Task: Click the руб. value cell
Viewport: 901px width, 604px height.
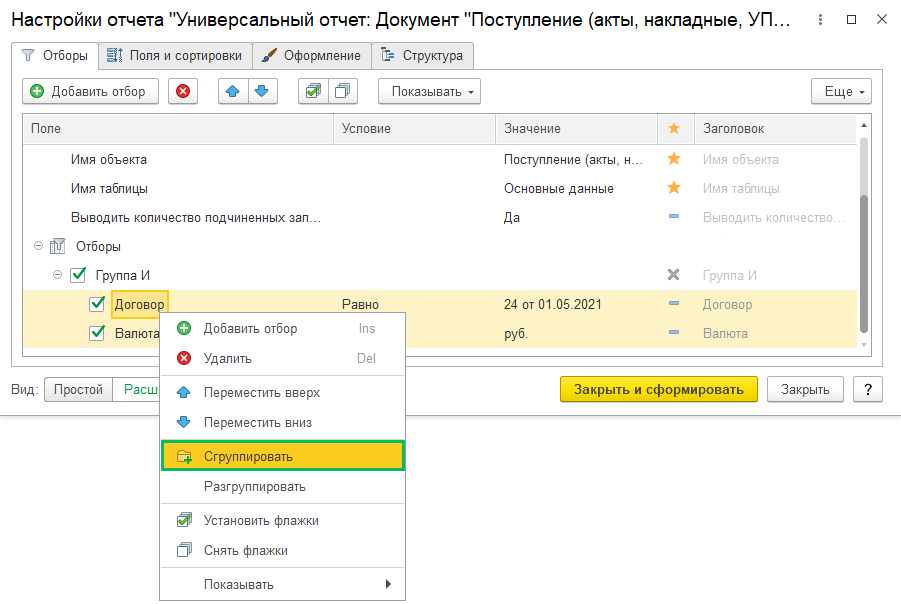Action: [516, 333]
